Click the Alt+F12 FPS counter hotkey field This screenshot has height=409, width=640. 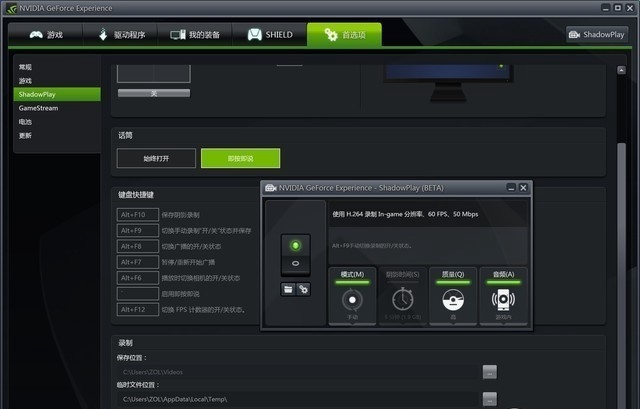(138, 309)
